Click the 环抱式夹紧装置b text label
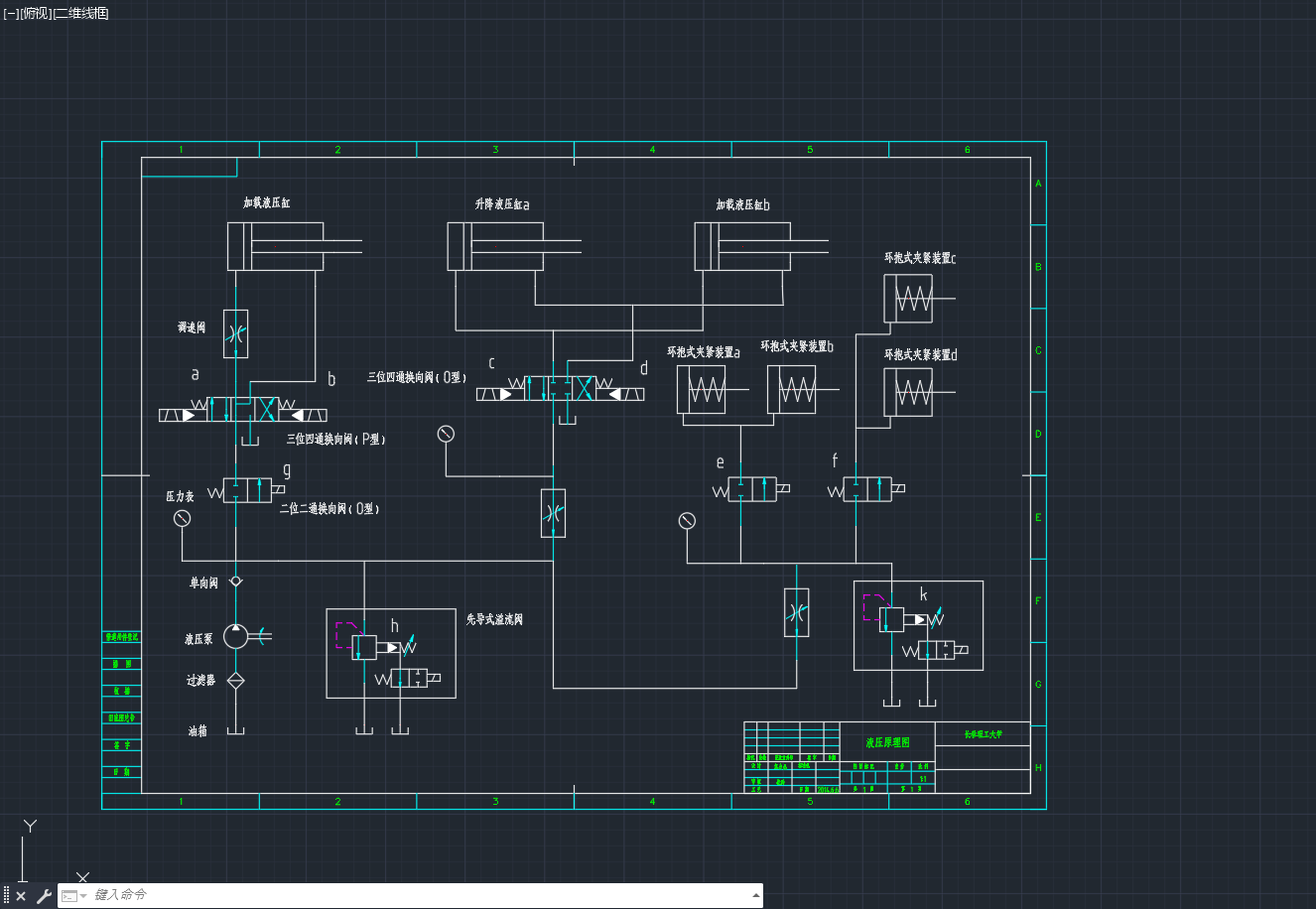The image size is (1316, 909). 797,346
